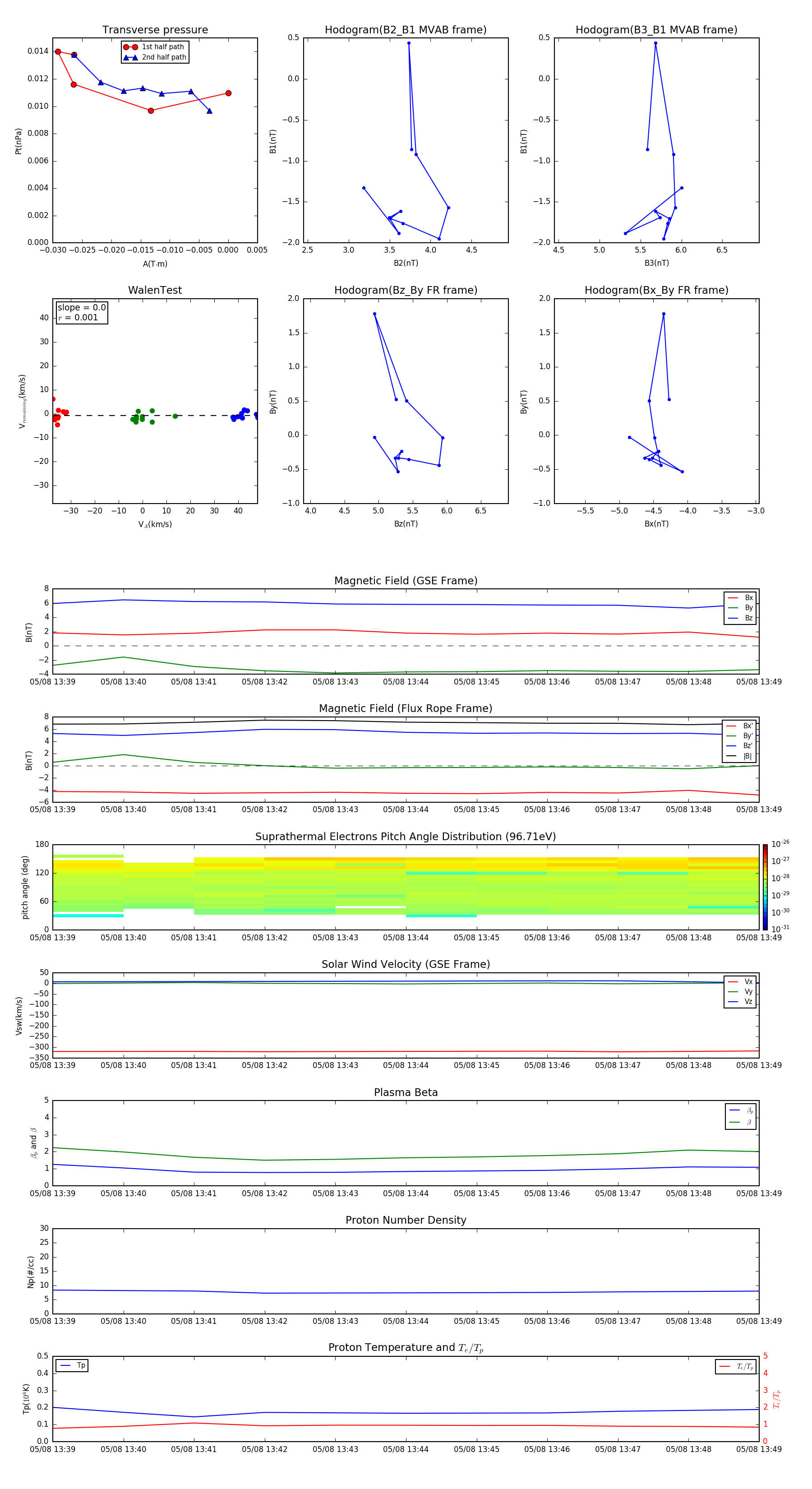
Task: Click the 'Hodogram(Bx_By FR frame)' title
Action: tap(656, 290)
